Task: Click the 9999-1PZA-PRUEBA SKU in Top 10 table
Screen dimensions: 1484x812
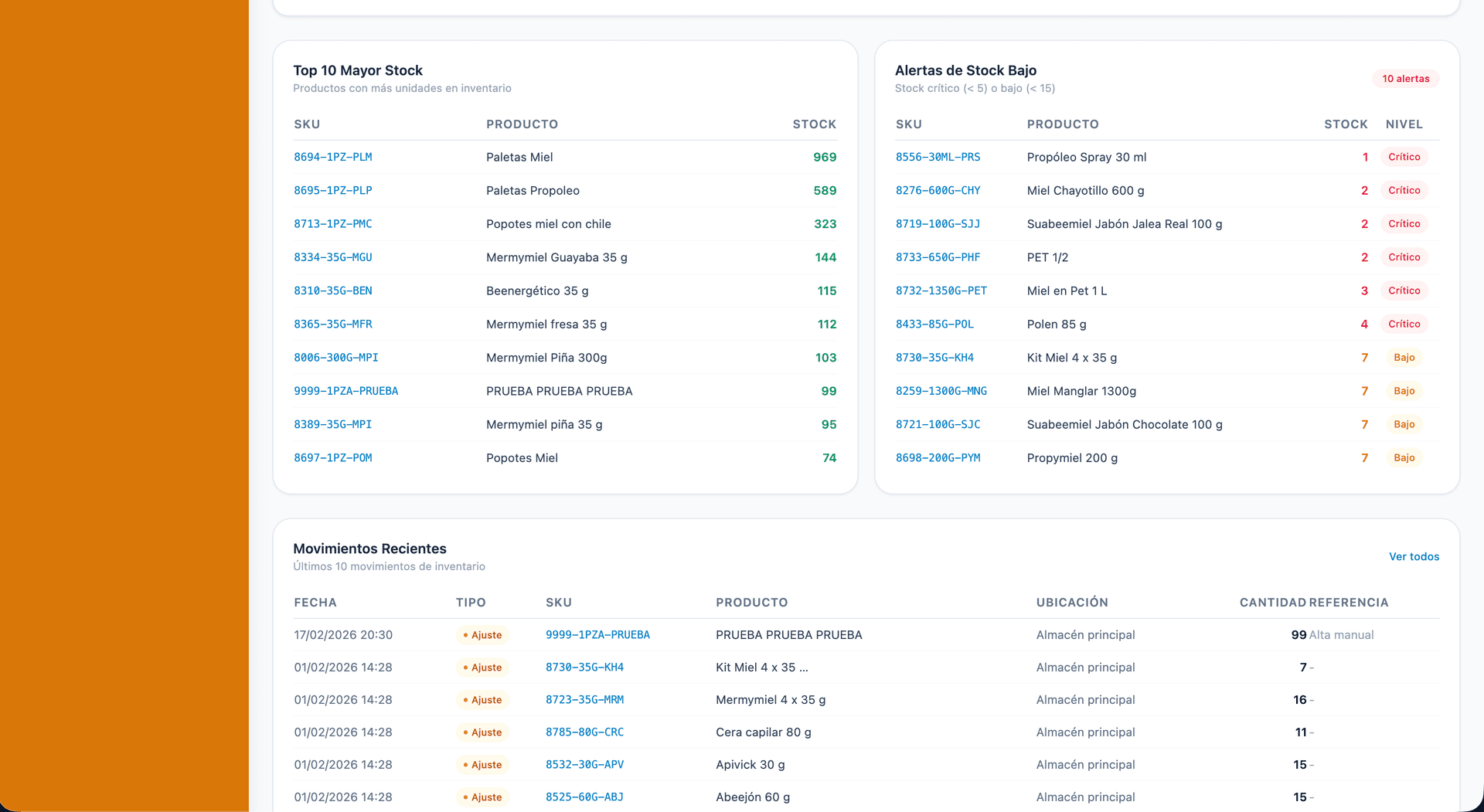Action: click(x=345, y=391)
